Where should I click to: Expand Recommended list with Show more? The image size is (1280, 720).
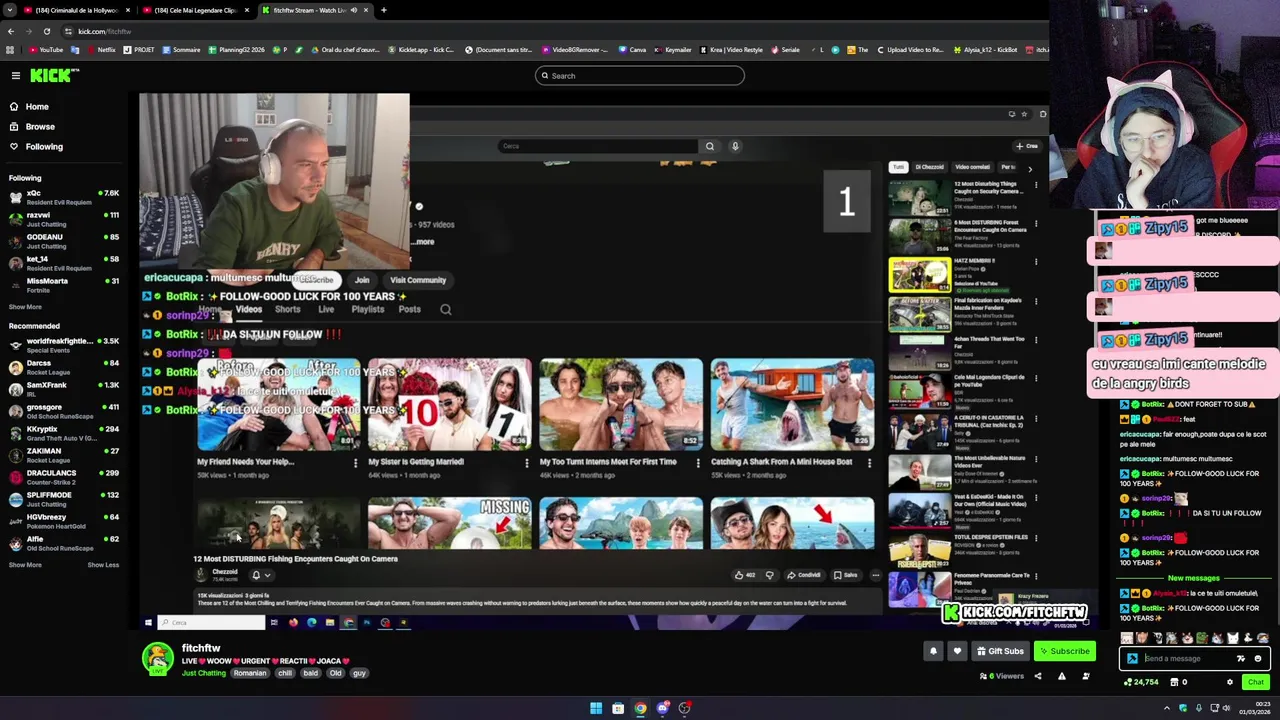[x=25, y=565]
